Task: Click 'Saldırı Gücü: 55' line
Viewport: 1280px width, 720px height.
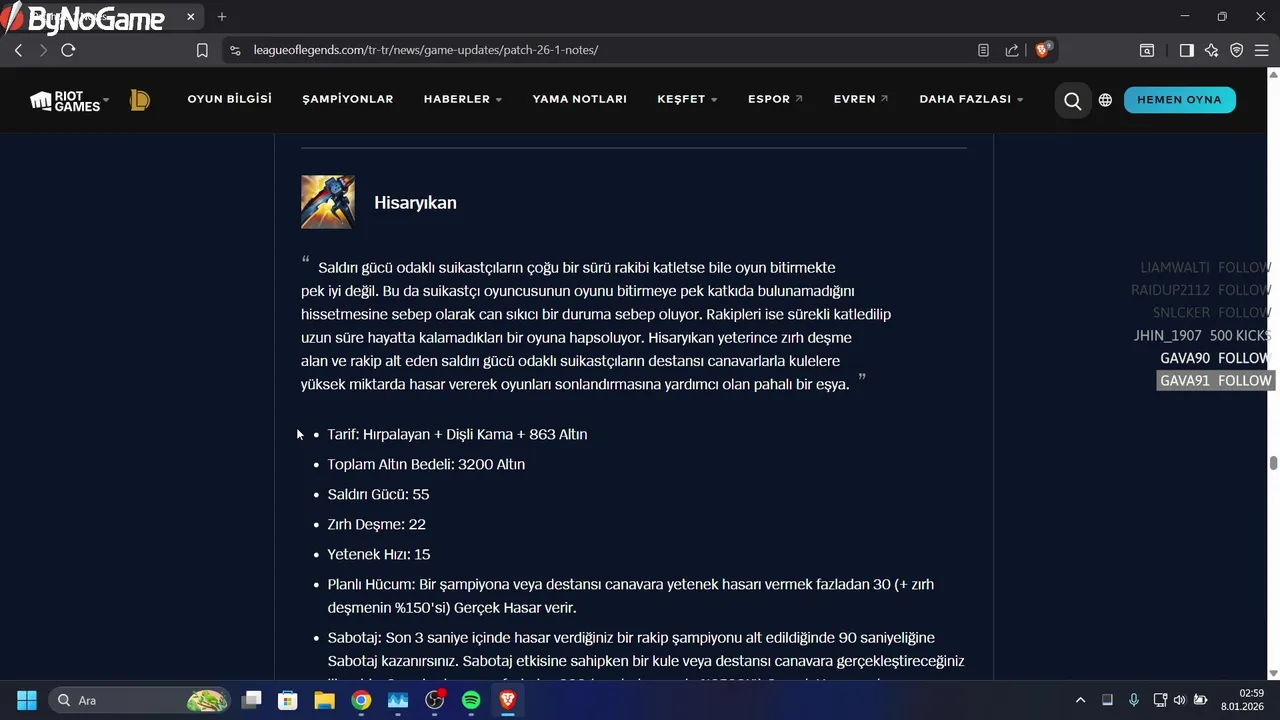Action: [x=378, y=494]
